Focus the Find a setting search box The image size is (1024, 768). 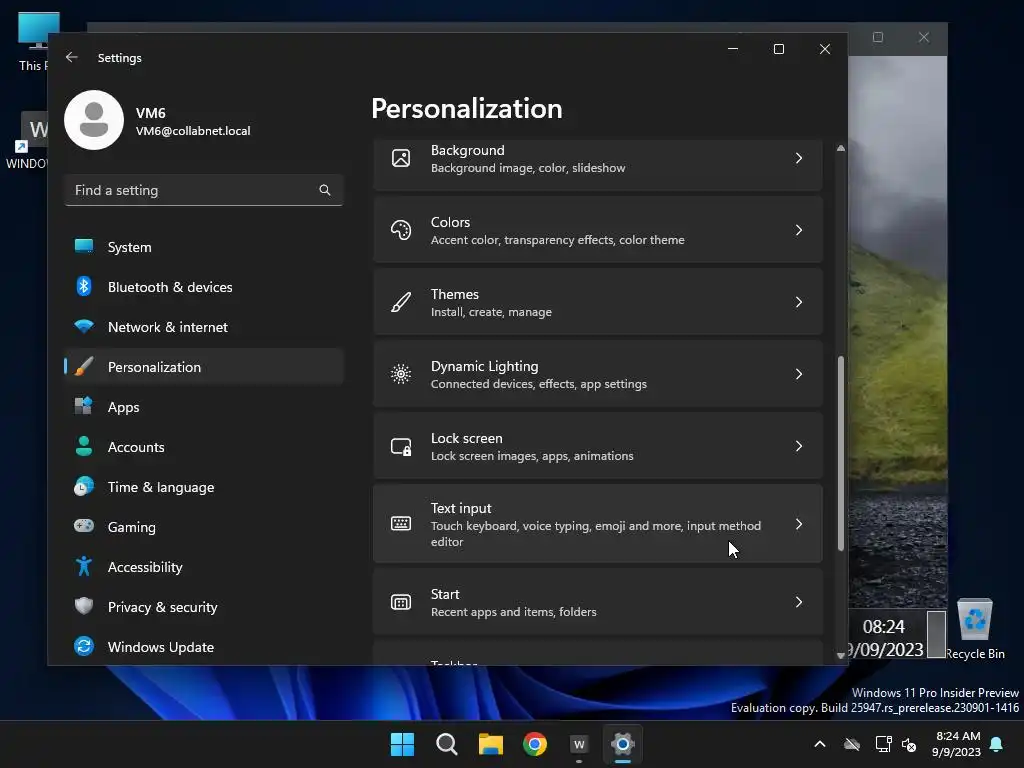[204, 190]
